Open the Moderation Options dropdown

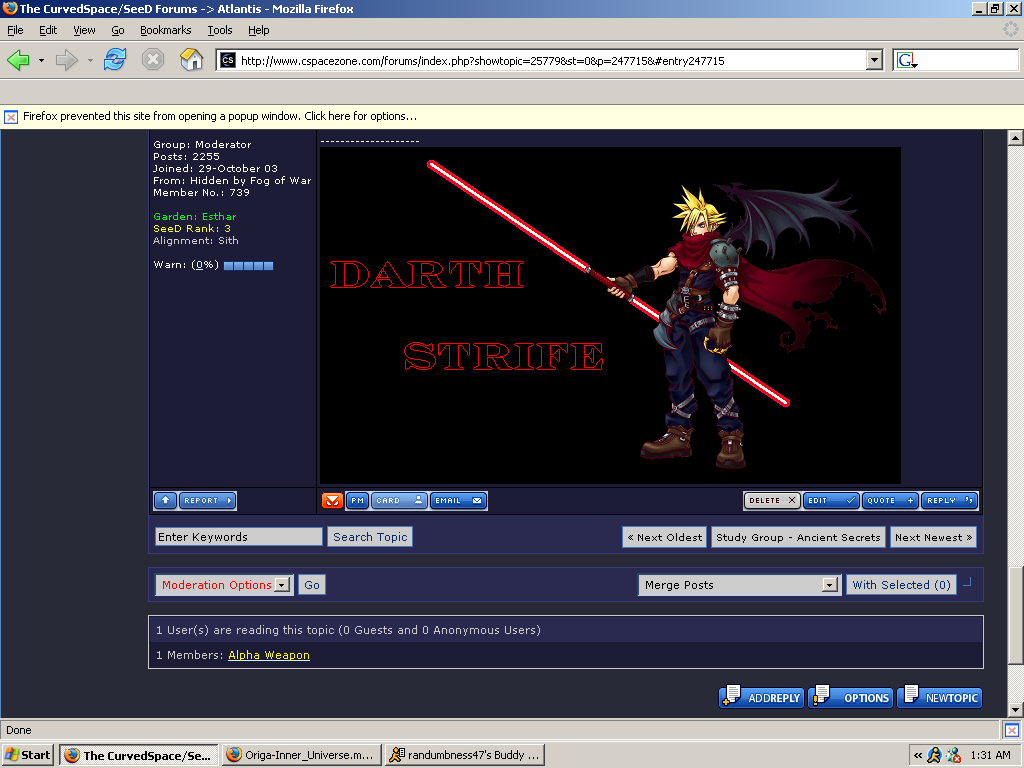pyautogui.click(x=223, y=585)
